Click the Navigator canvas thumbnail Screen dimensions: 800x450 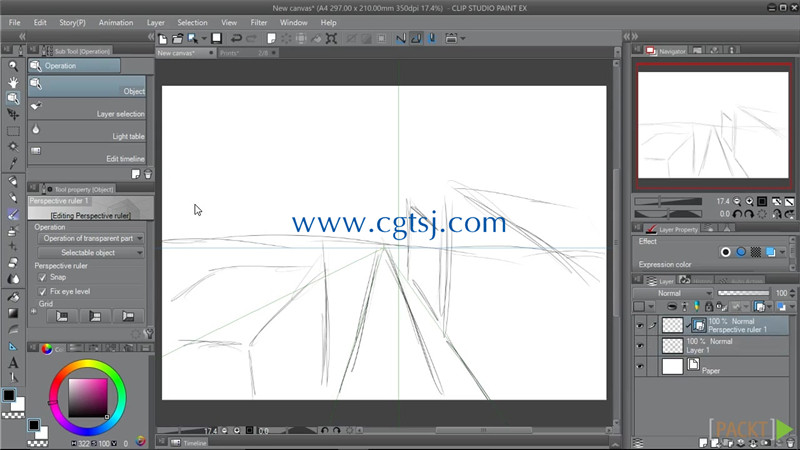pyautogui.click(x=713, y=125)
